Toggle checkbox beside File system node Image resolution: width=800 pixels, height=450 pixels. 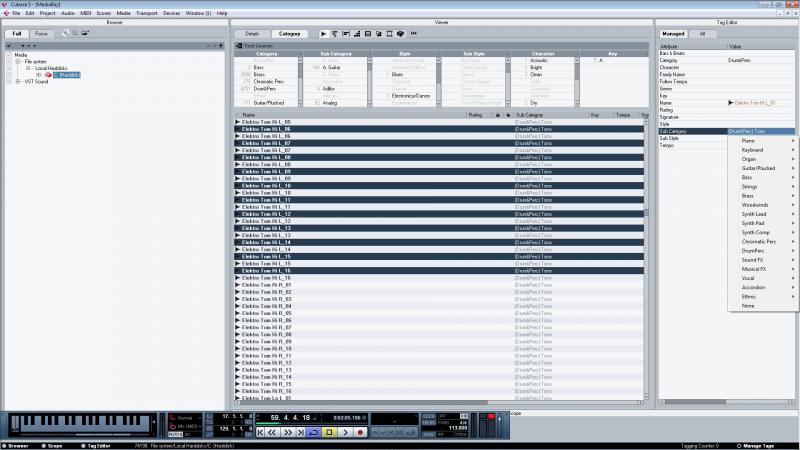coord(9,61)
